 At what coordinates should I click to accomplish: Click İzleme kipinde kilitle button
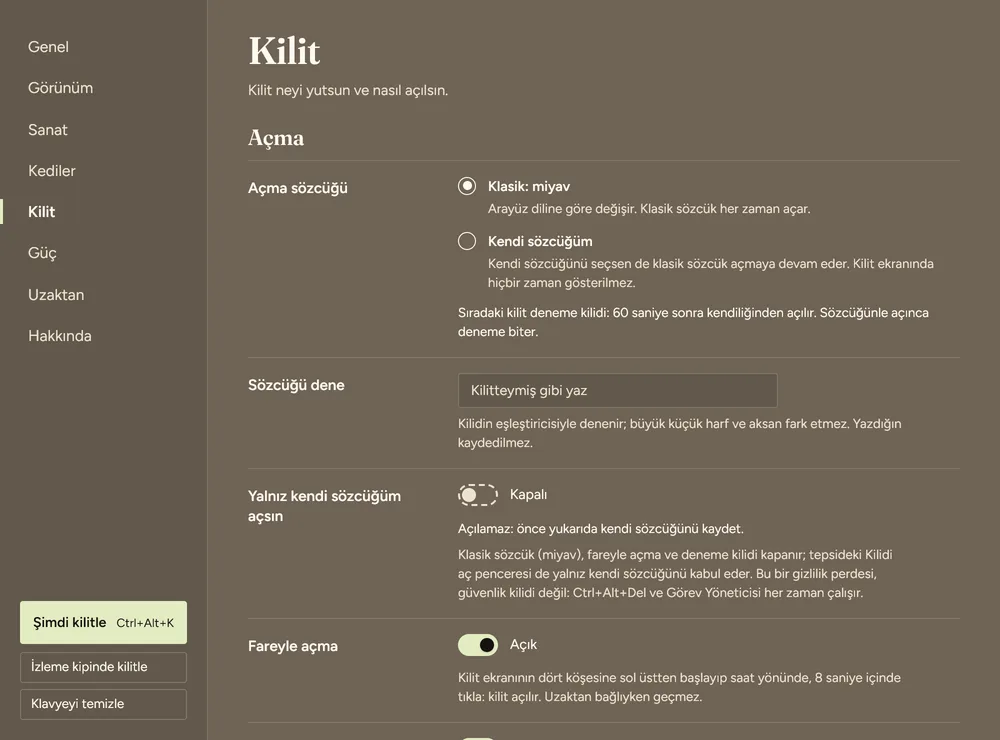pyautogui.click(x=103, y=667)
